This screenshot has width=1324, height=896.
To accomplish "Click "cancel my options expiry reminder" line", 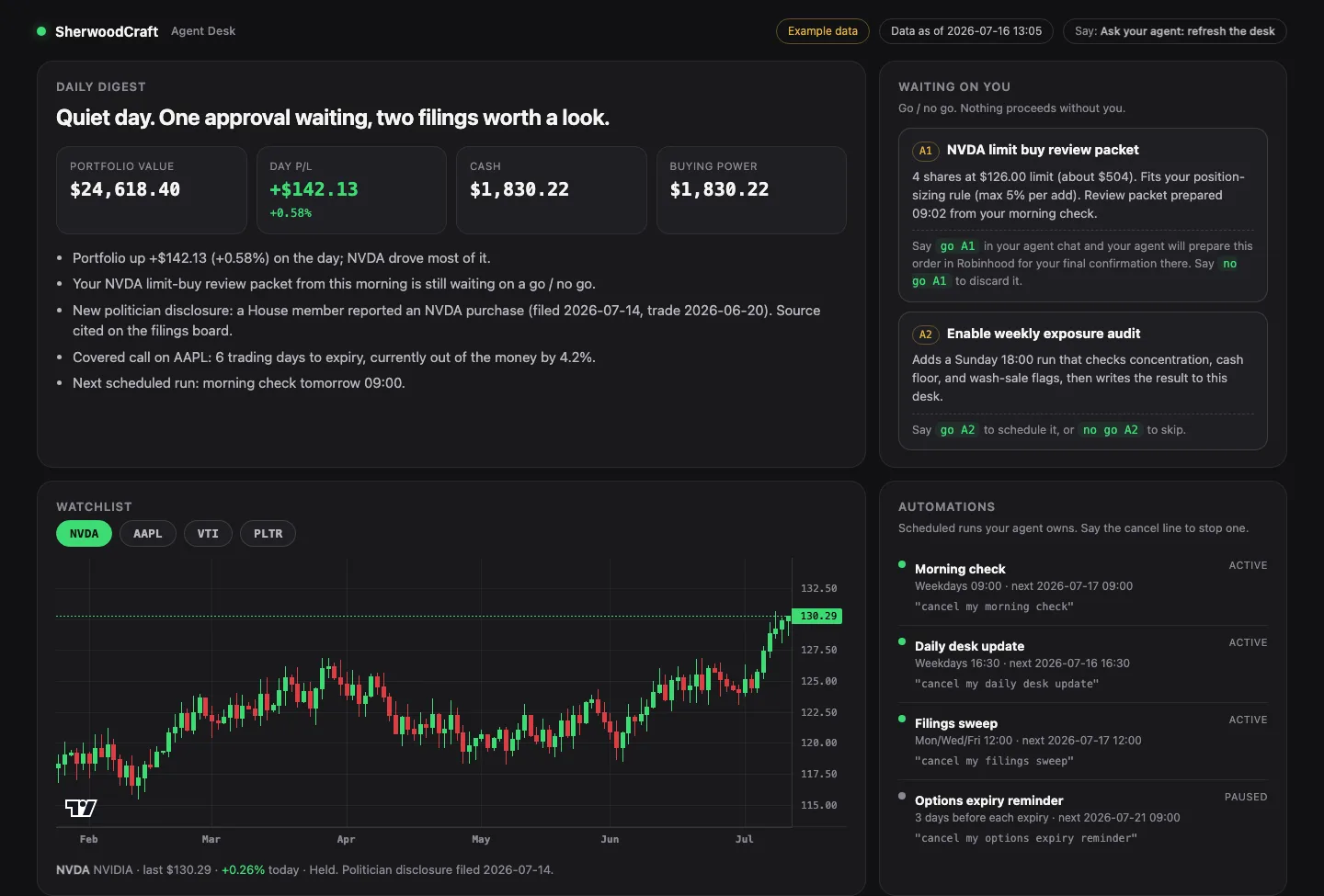I will tap(1026, 838).
